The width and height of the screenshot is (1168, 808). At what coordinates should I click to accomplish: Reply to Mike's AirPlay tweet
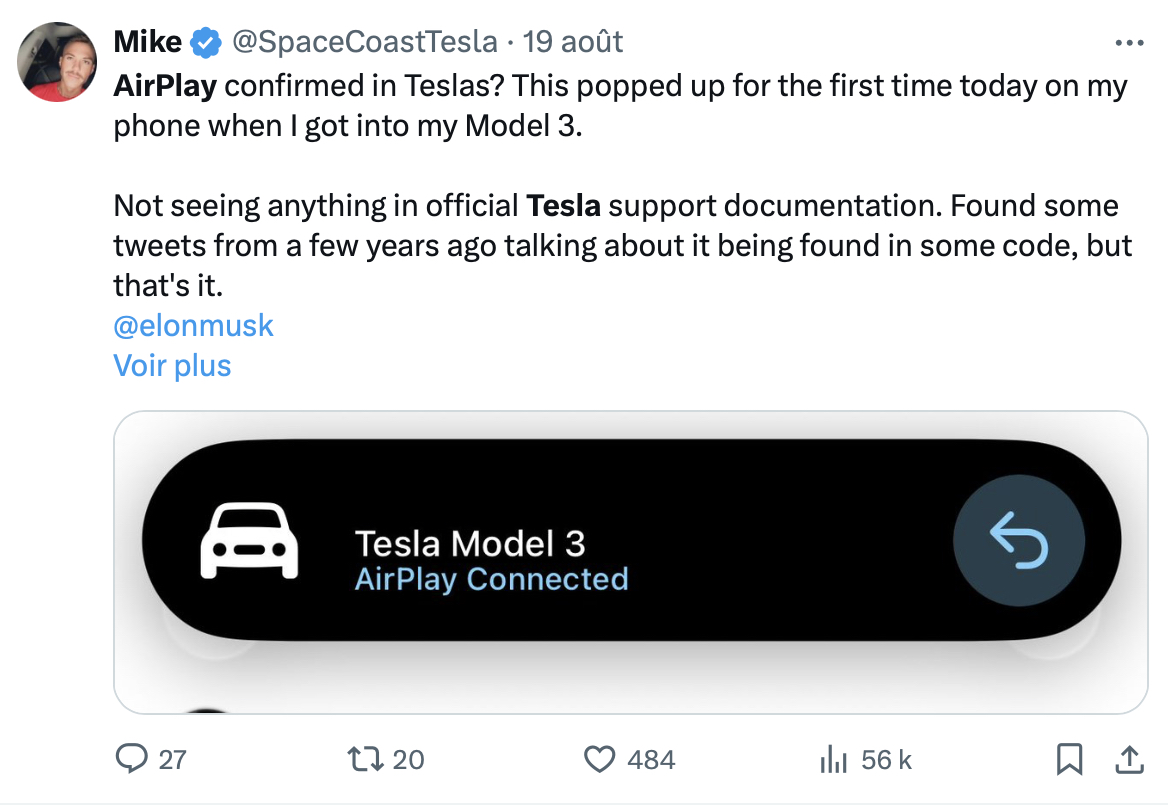[134, 760]
